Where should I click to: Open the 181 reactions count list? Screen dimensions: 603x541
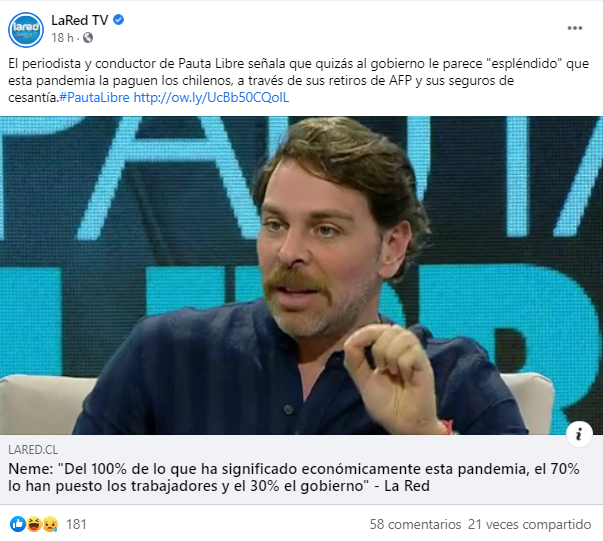click(x=76, y=524)
